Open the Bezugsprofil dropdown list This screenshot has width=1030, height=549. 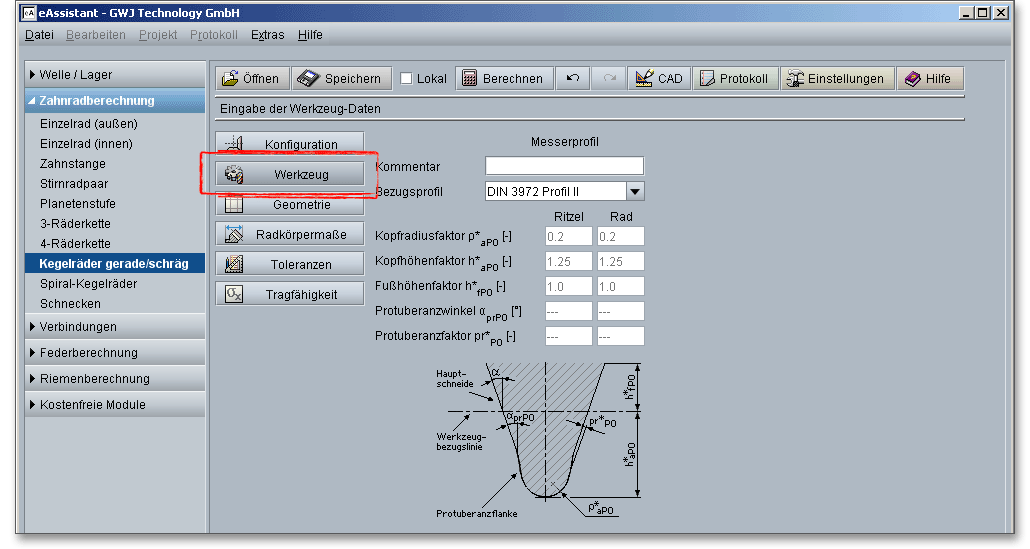pyautogui.click(x=634, y=191)
